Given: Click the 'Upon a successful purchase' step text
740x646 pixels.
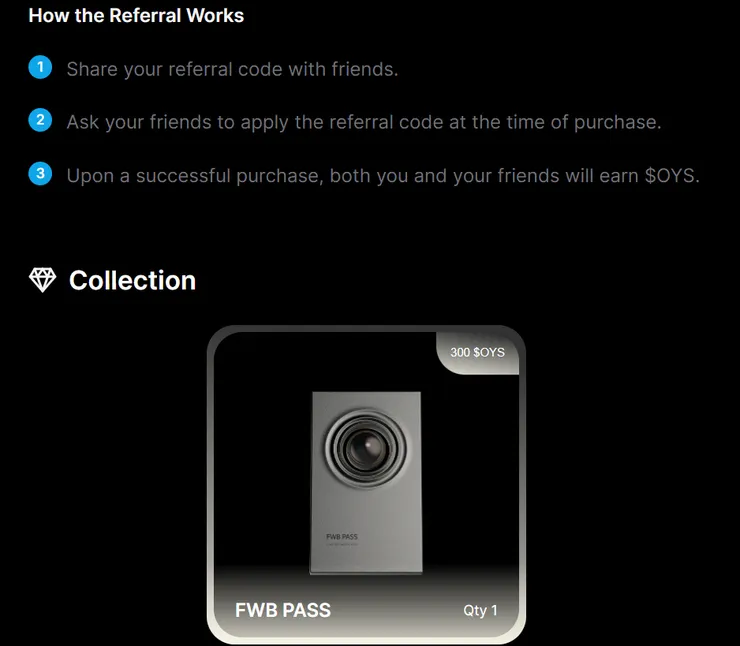Looking at the screenshot, I should coord(383,176).
